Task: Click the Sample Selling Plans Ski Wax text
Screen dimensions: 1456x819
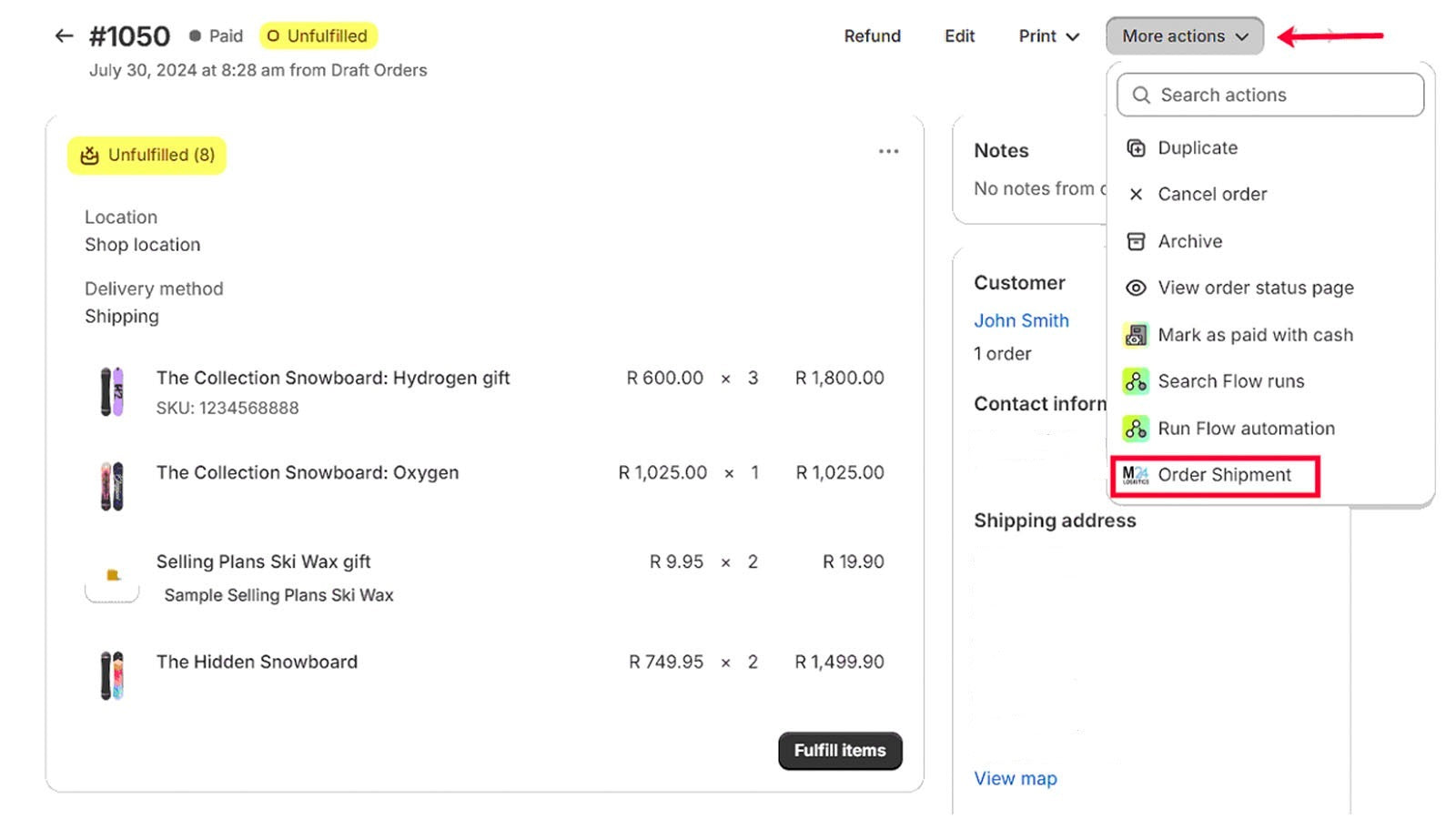Action: pos(278,595)
